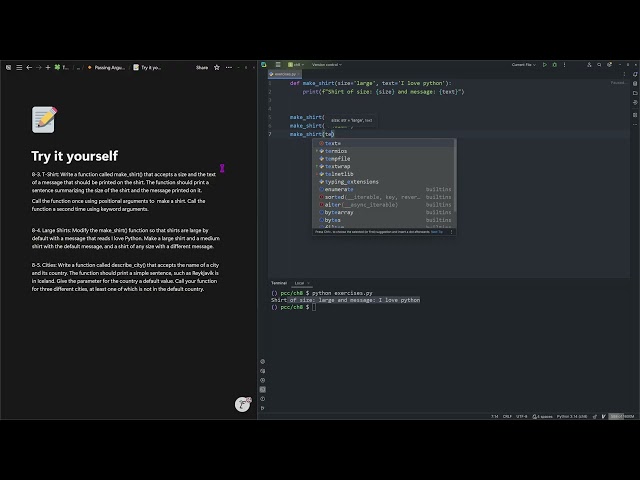Click the 'Try it yourself' page title
This screenshot has width=640, height=480.
tap(74, 156)
